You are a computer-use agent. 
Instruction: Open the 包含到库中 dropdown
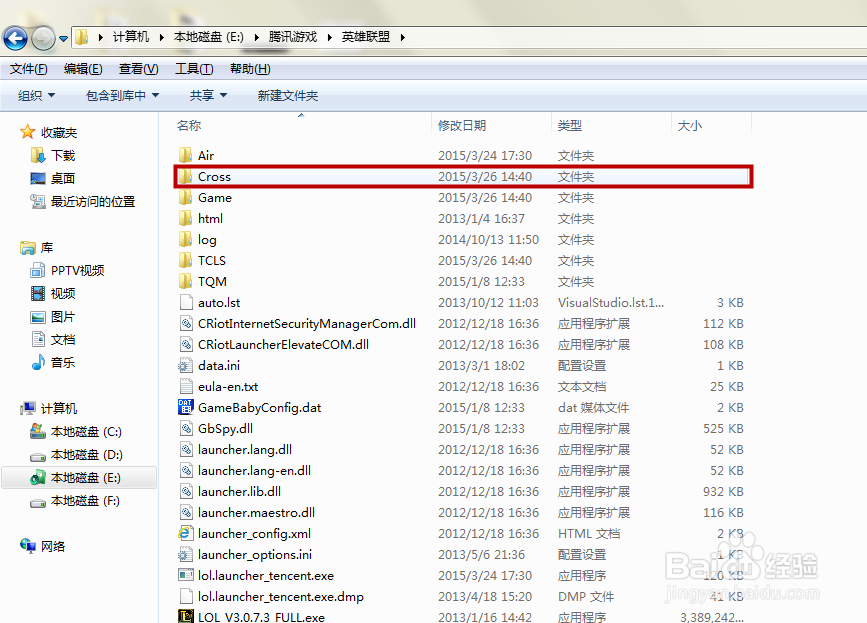point(122,96)
